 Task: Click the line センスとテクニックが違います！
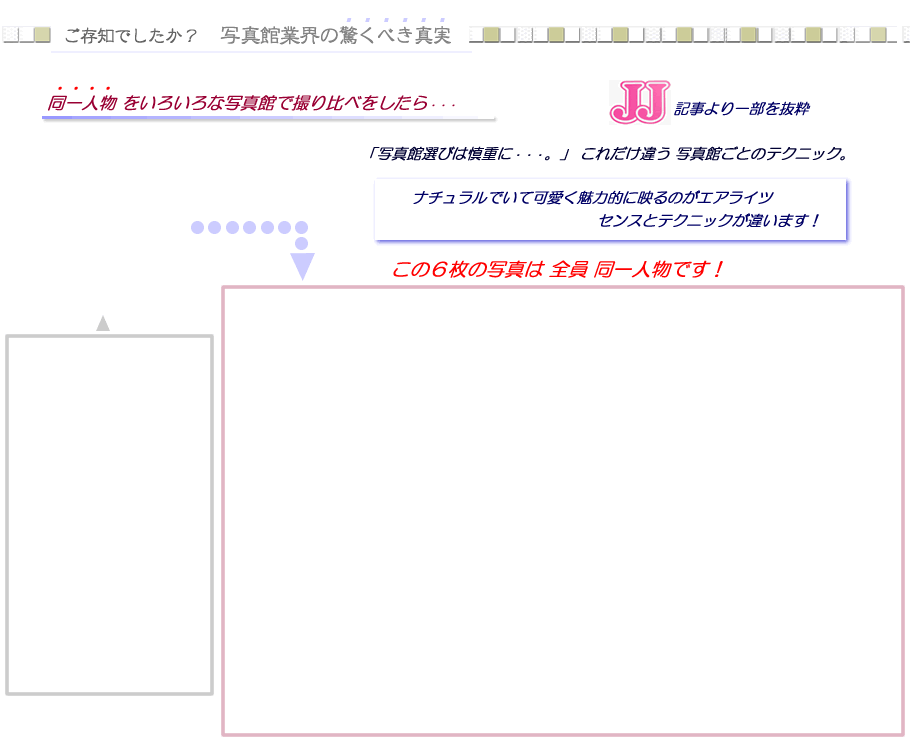click(x=708, y=221)
